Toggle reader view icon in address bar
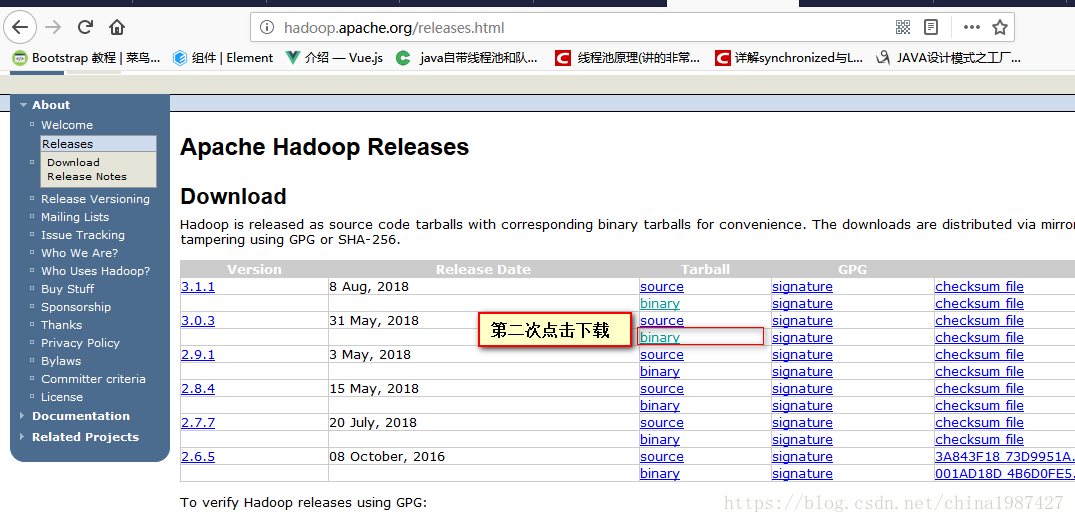 tap(930, 27)
